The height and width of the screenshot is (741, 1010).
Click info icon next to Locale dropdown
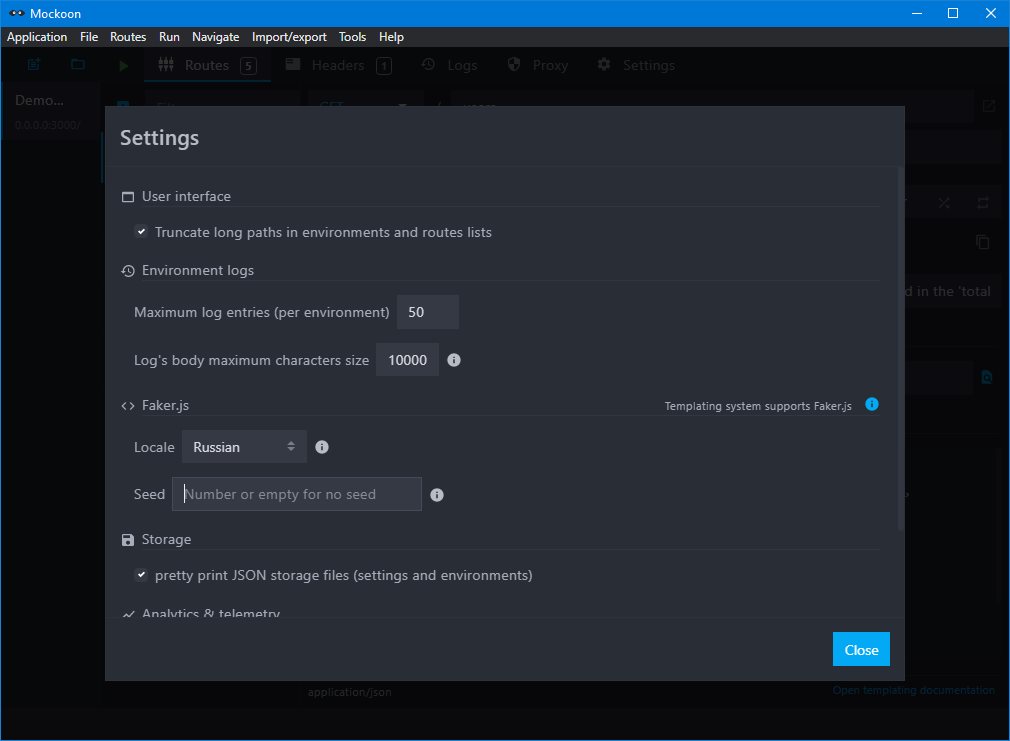point(322,447)
